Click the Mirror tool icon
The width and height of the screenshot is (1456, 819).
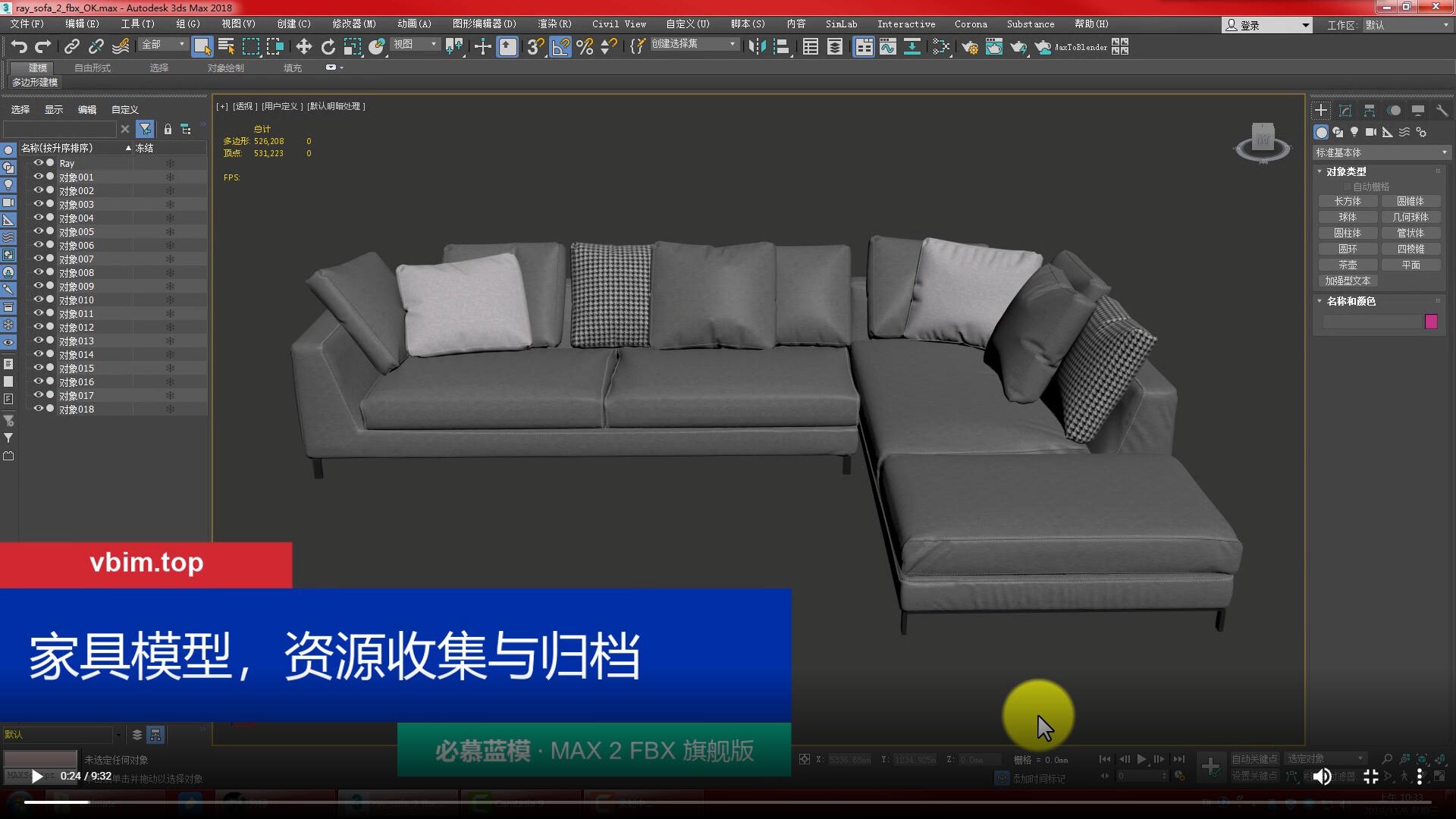pos(756,47)
